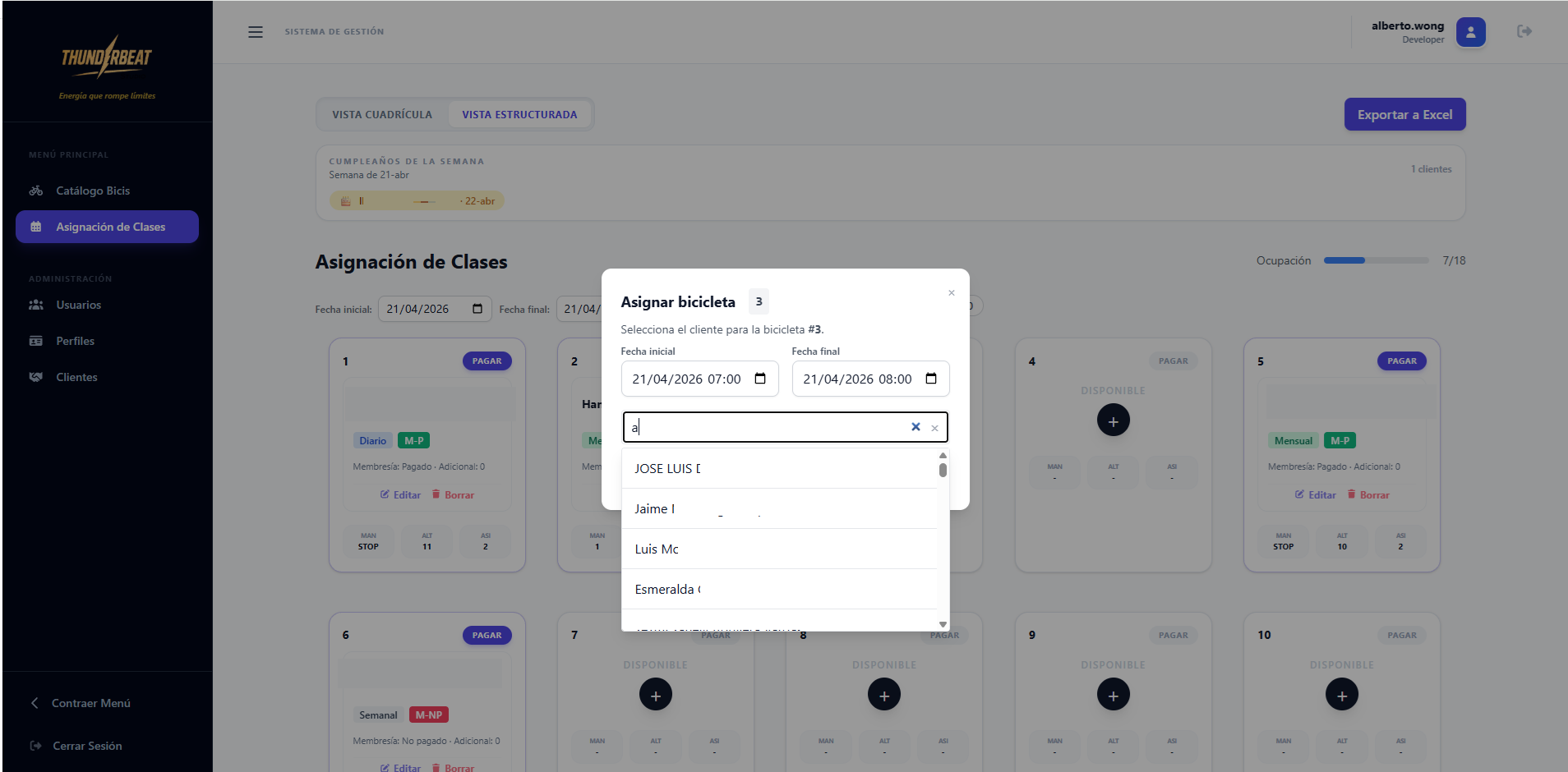Viewport: 1568px width, 772px height.
Task: Select JOSE LUIS from the client list
Action: pyautogui.click(x=779, y=468)
